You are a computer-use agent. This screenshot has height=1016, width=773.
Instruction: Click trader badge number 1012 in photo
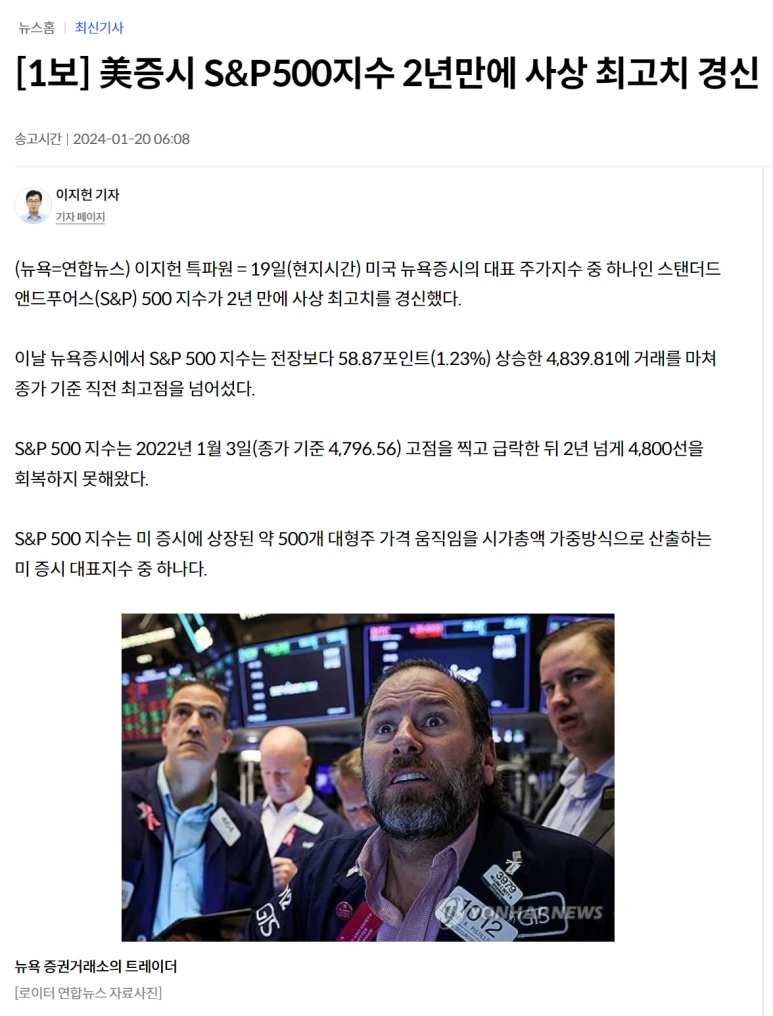(x=481, y=915)
